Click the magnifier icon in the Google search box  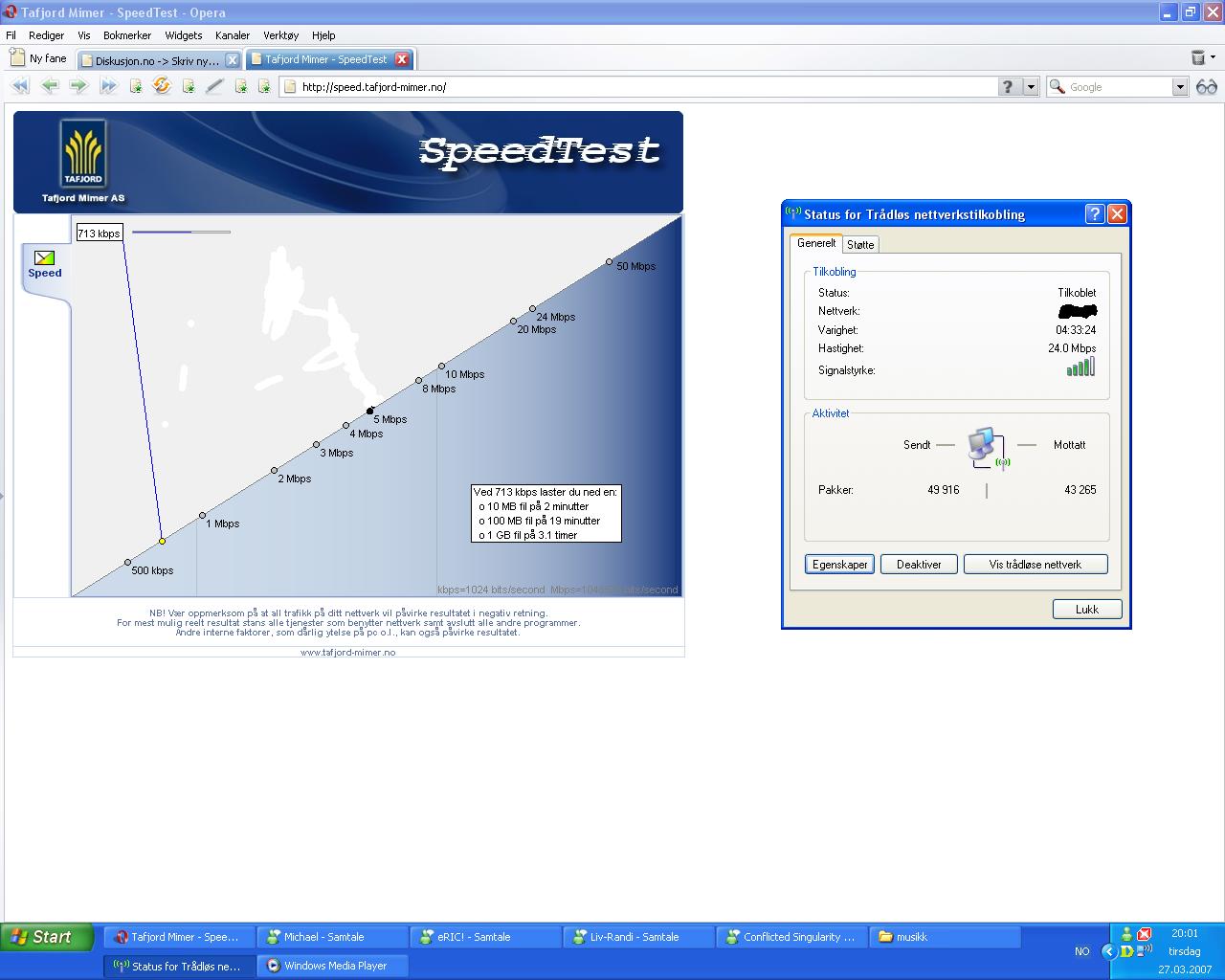tap(1057, 86)
